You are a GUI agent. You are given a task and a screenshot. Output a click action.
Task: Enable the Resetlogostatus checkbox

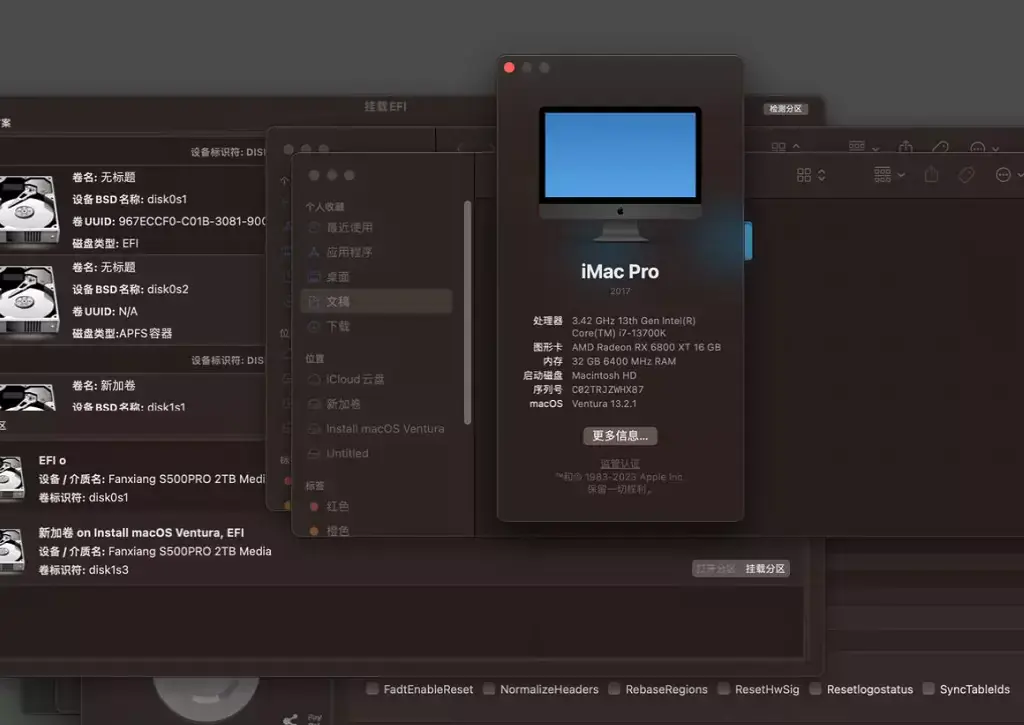pyautogui.click(x=816, y=688)
